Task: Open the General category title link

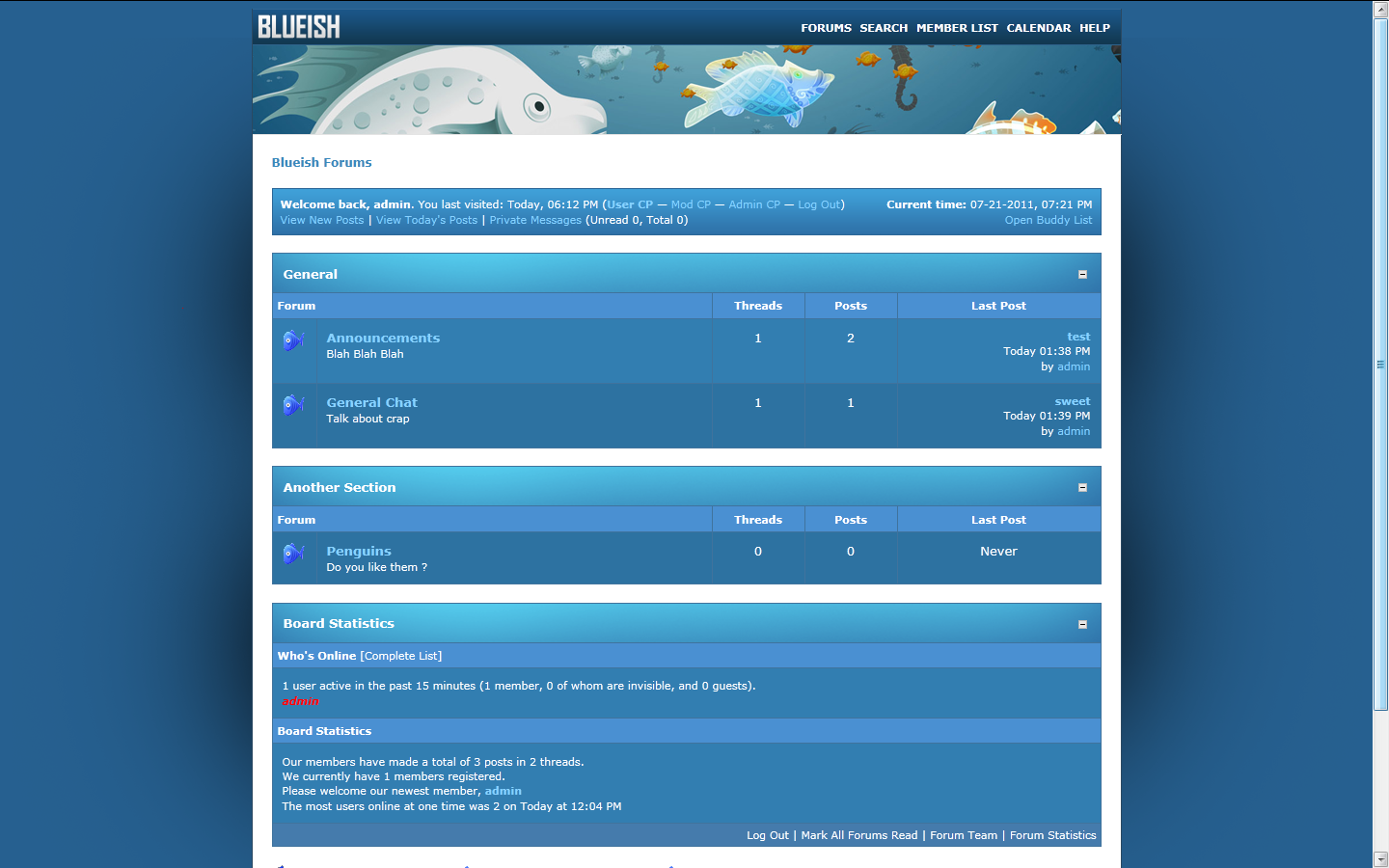Action: click(x=311, y=274)
